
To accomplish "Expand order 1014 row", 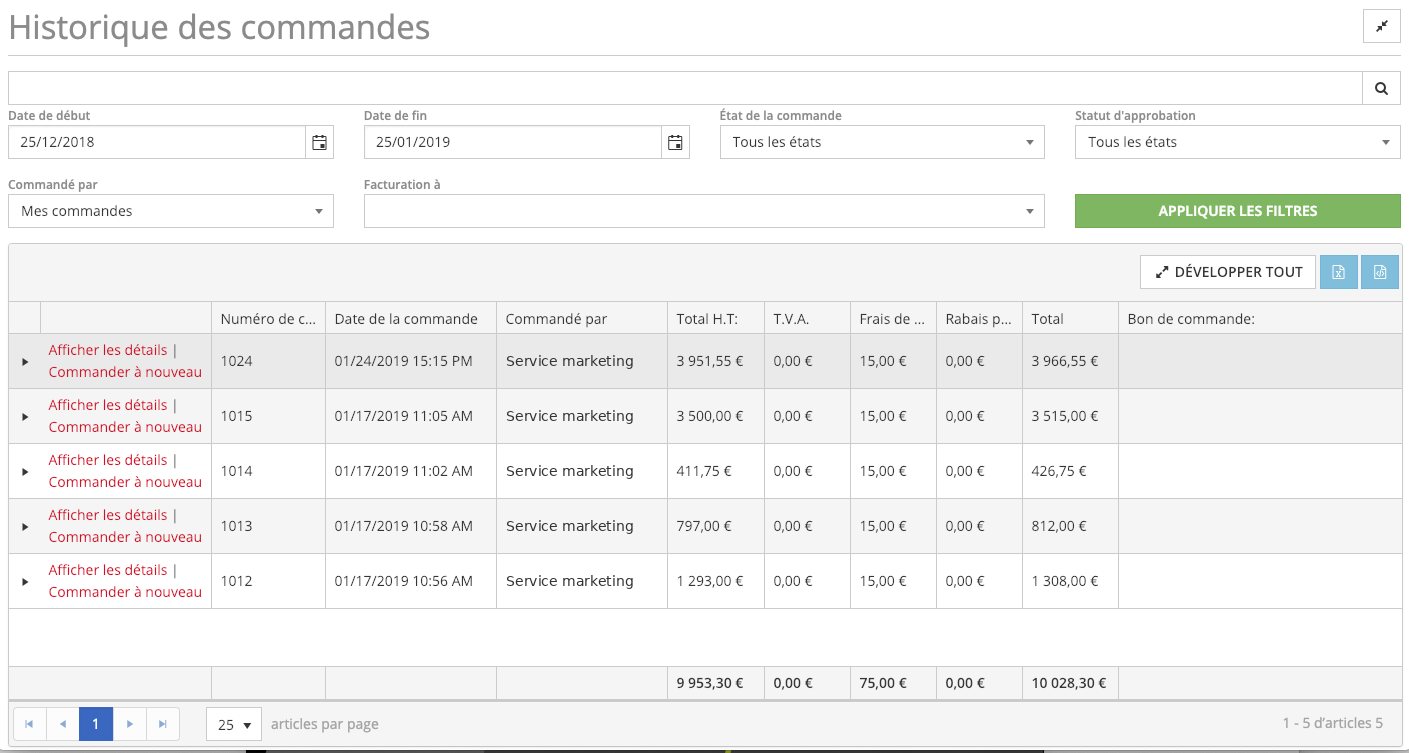I will point(25,471).
